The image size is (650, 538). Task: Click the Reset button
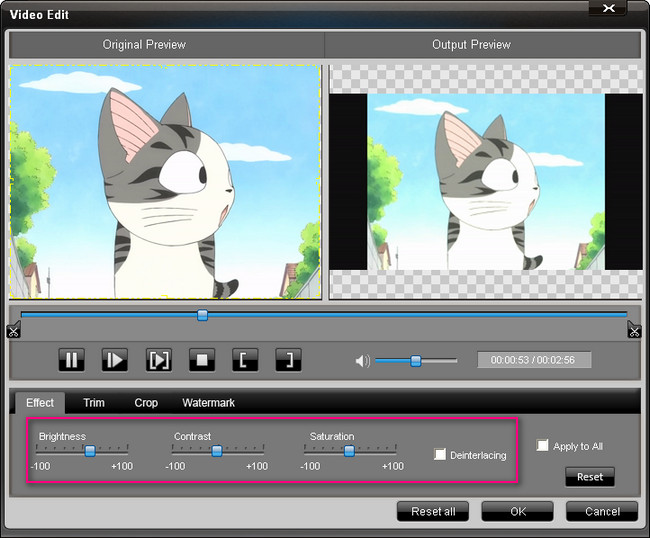(x=590, y=477)
